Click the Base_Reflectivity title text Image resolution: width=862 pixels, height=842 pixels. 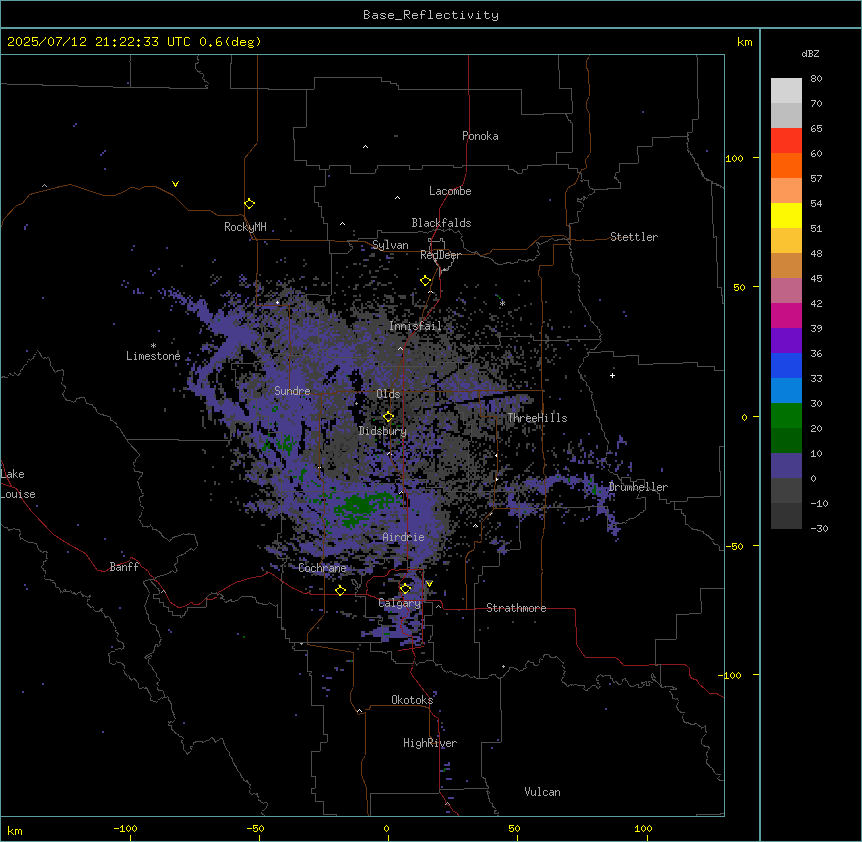431,15
